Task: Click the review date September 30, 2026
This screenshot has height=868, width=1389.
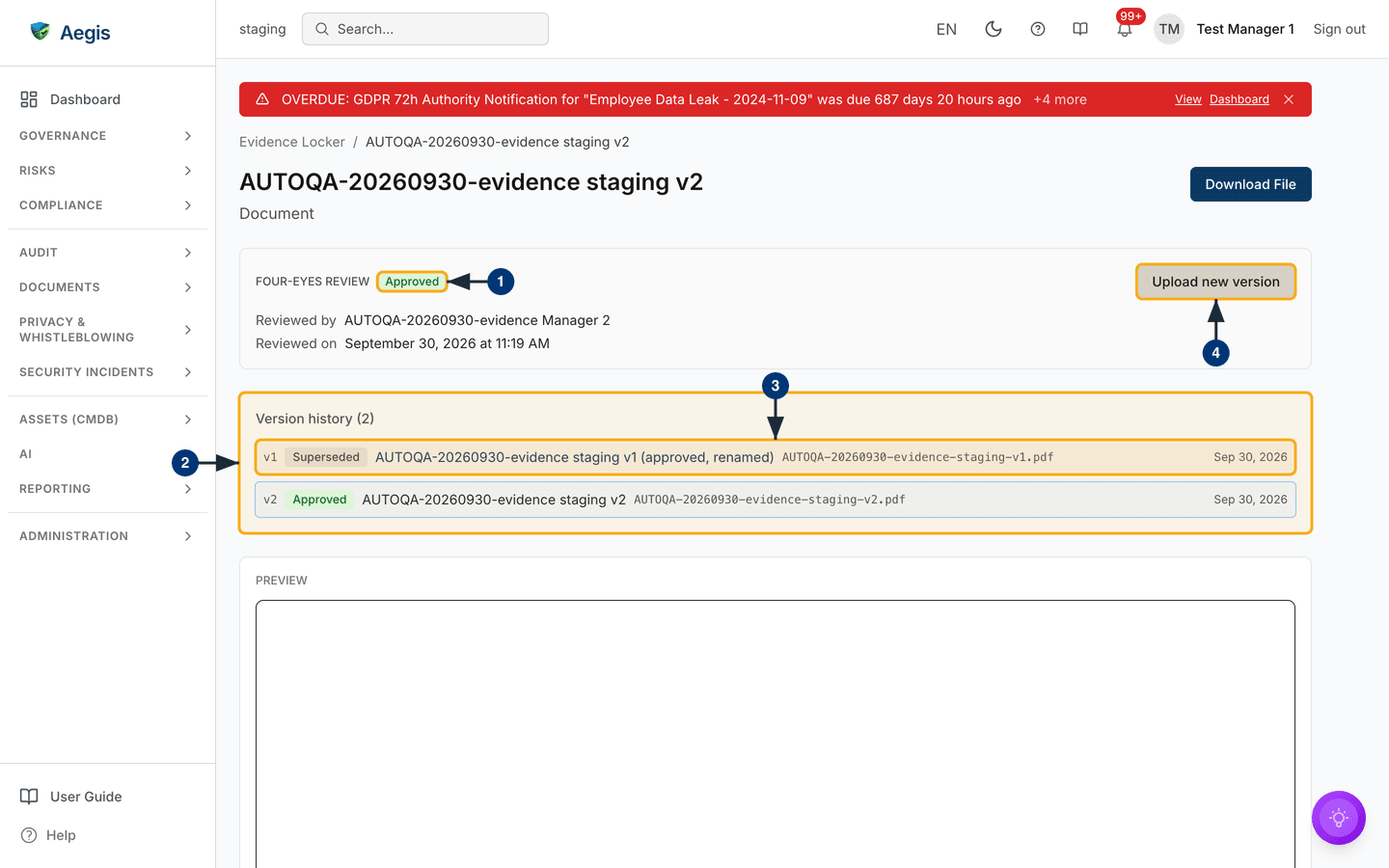Action: 447,343
